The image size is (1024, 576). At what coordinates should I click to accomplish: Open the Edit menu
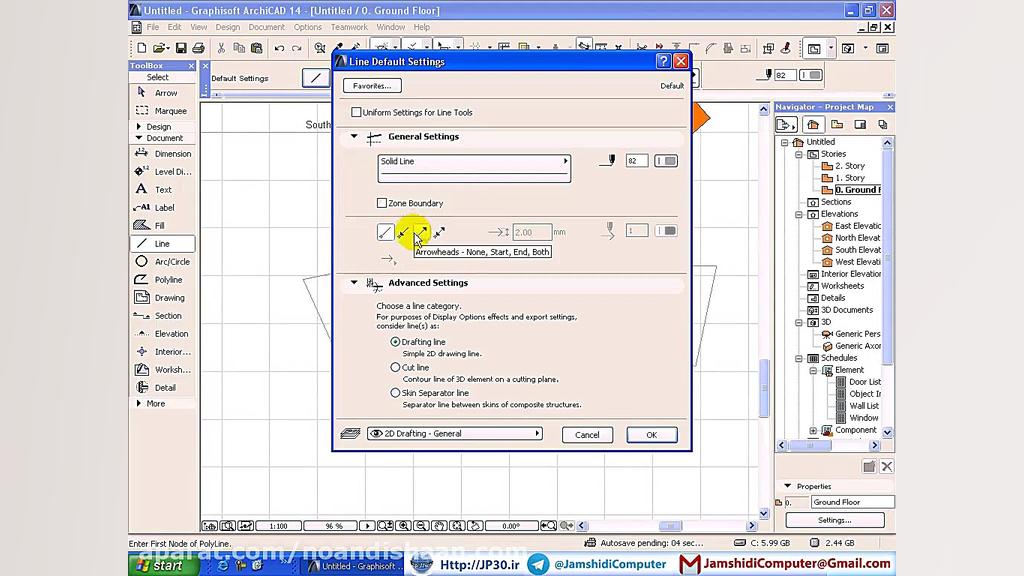tap(174, 27)
